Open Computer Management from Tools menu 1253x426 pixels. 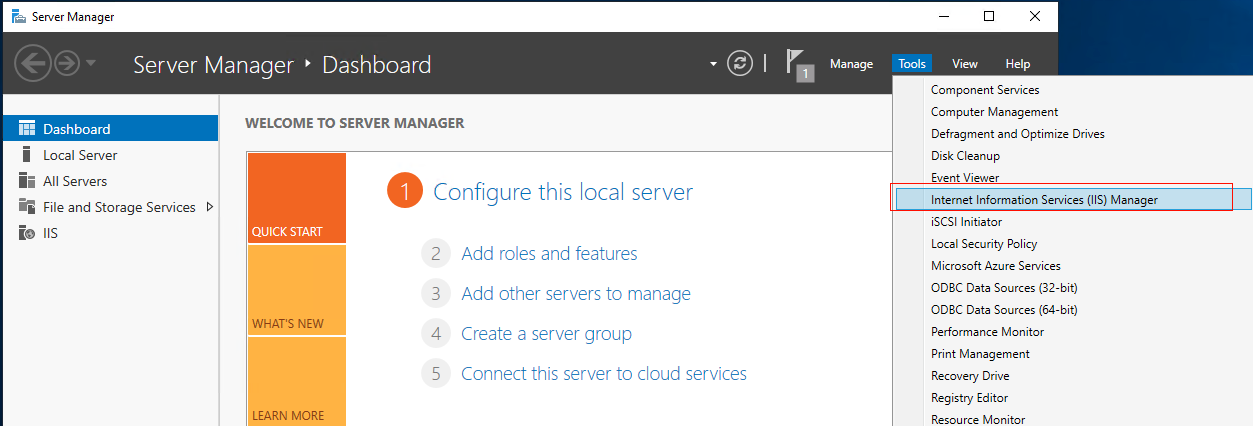(x=994, y=112)
